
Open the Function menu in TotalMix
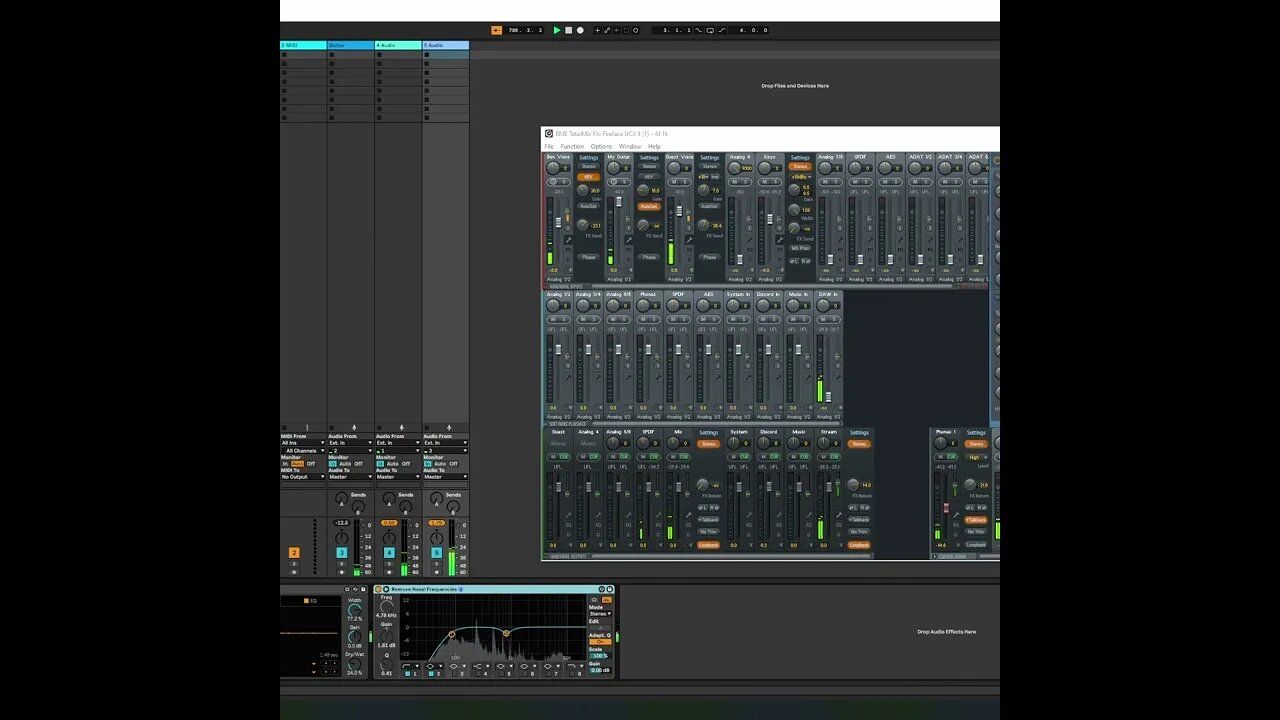[x=572, y=147]
